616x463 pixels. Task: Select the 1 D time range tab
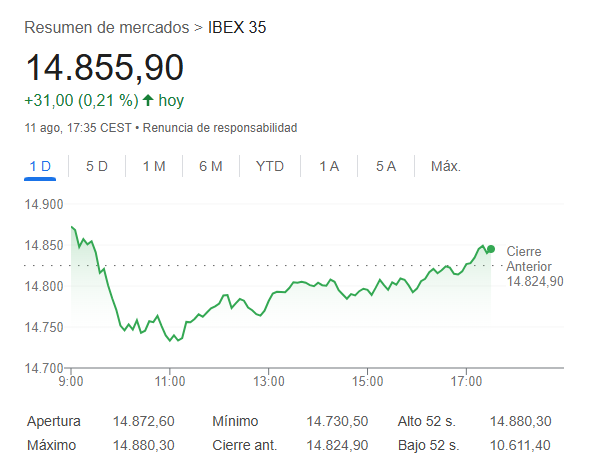[40, 166]
